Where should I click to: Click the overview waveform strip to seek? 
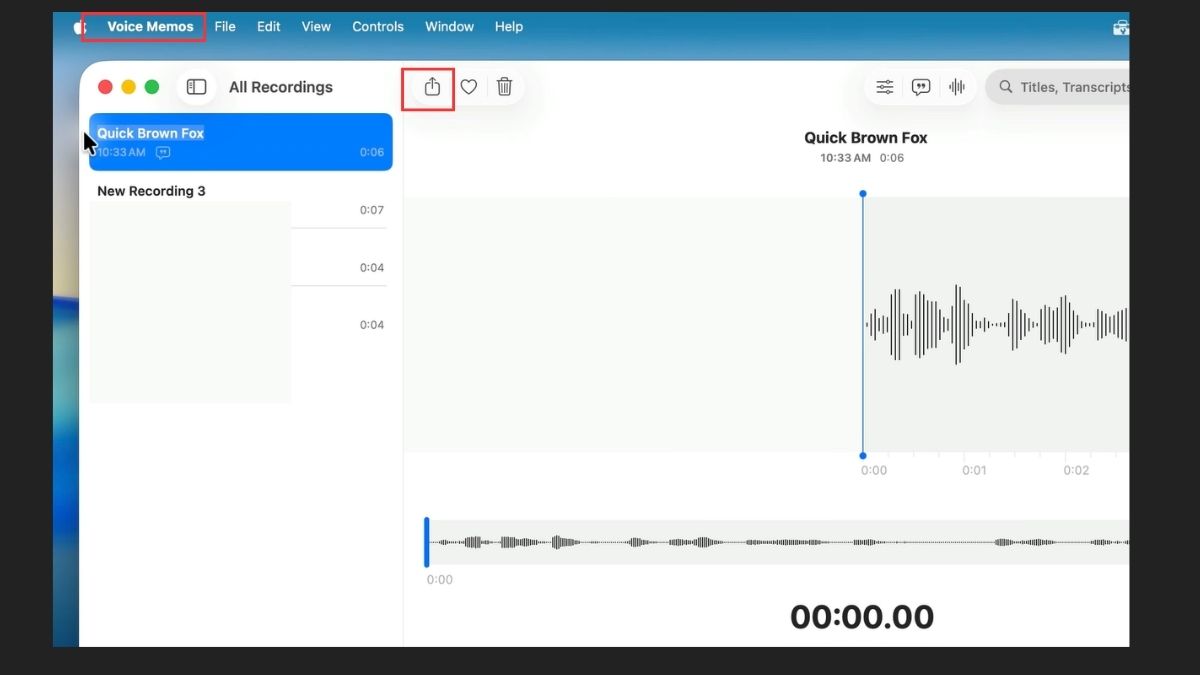[x=779, y=542]
